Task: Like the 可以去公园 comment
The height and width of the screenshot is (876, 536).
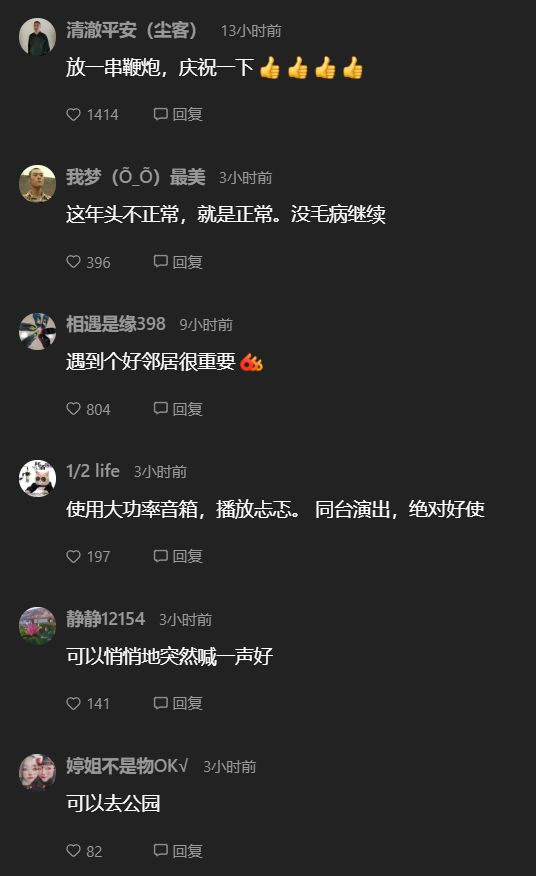Action: [73, 850]
